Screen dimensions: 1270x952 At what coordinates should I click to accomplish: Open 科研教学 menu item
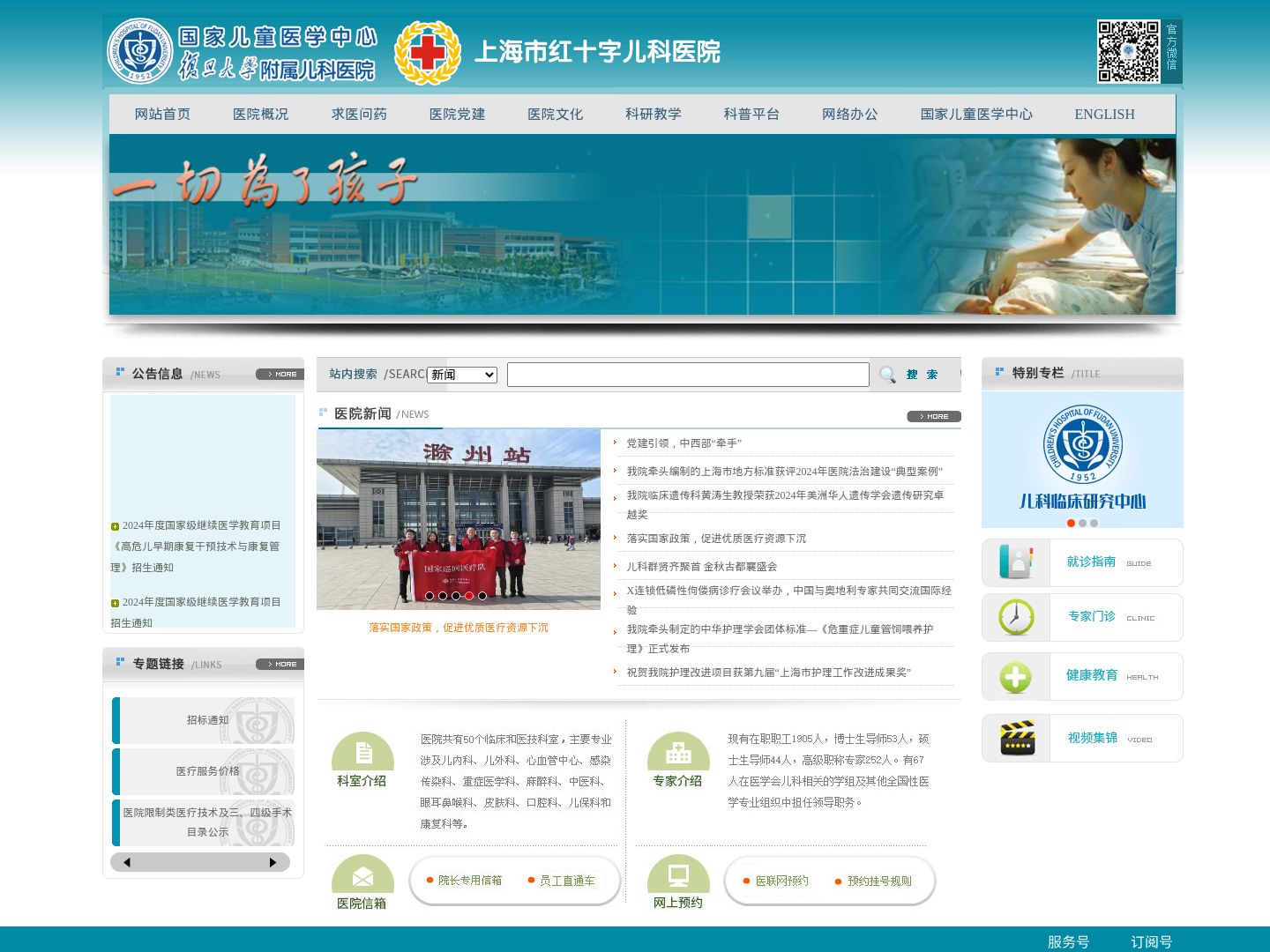(x=654, y=114)
